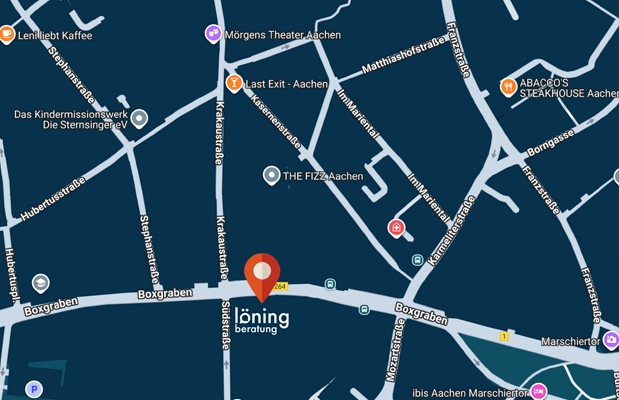
Task: Open Das Kindermissionswerk grey location pin
Action: coord(139,118)
